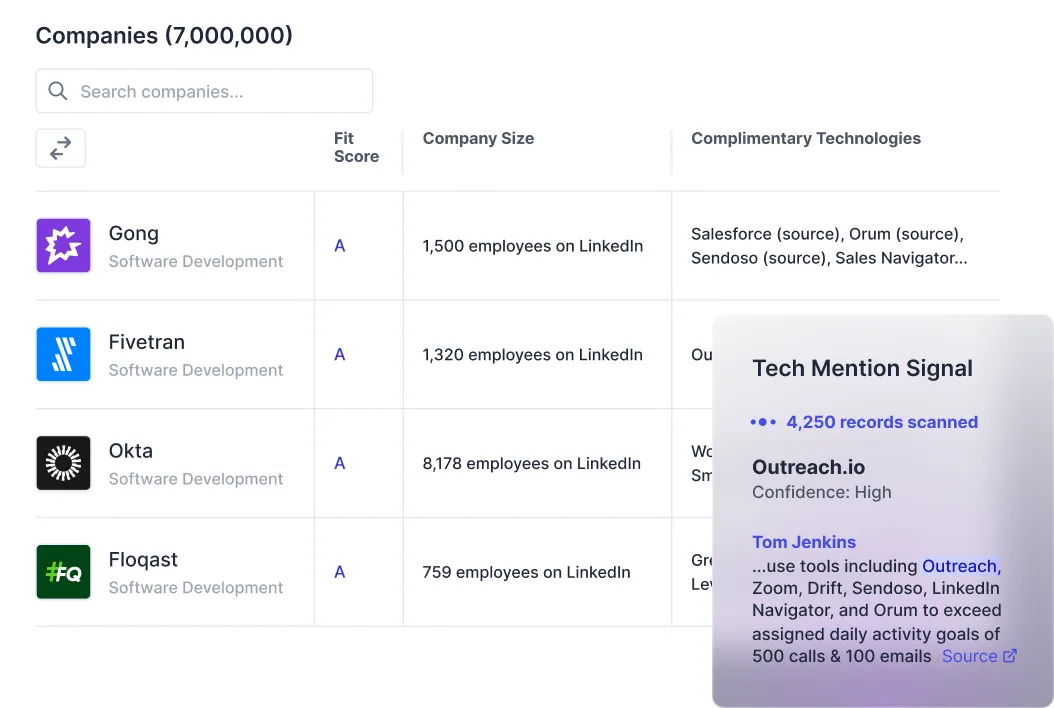Click Software Development under Fivetran

coord(196,370)
